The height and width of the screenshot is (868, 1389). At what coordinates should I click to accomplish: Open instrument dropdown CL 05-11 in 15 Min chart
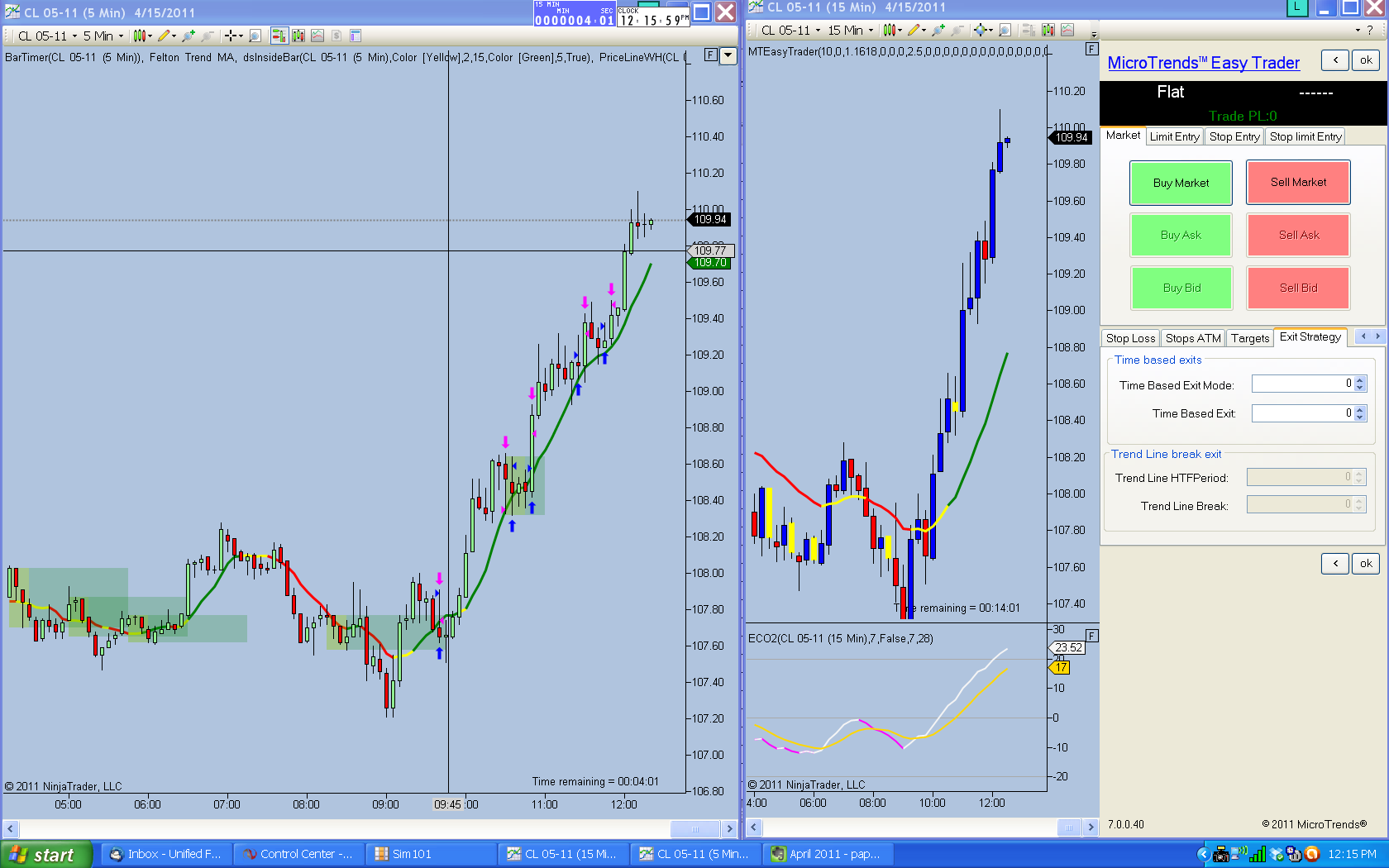pos(791,30)
